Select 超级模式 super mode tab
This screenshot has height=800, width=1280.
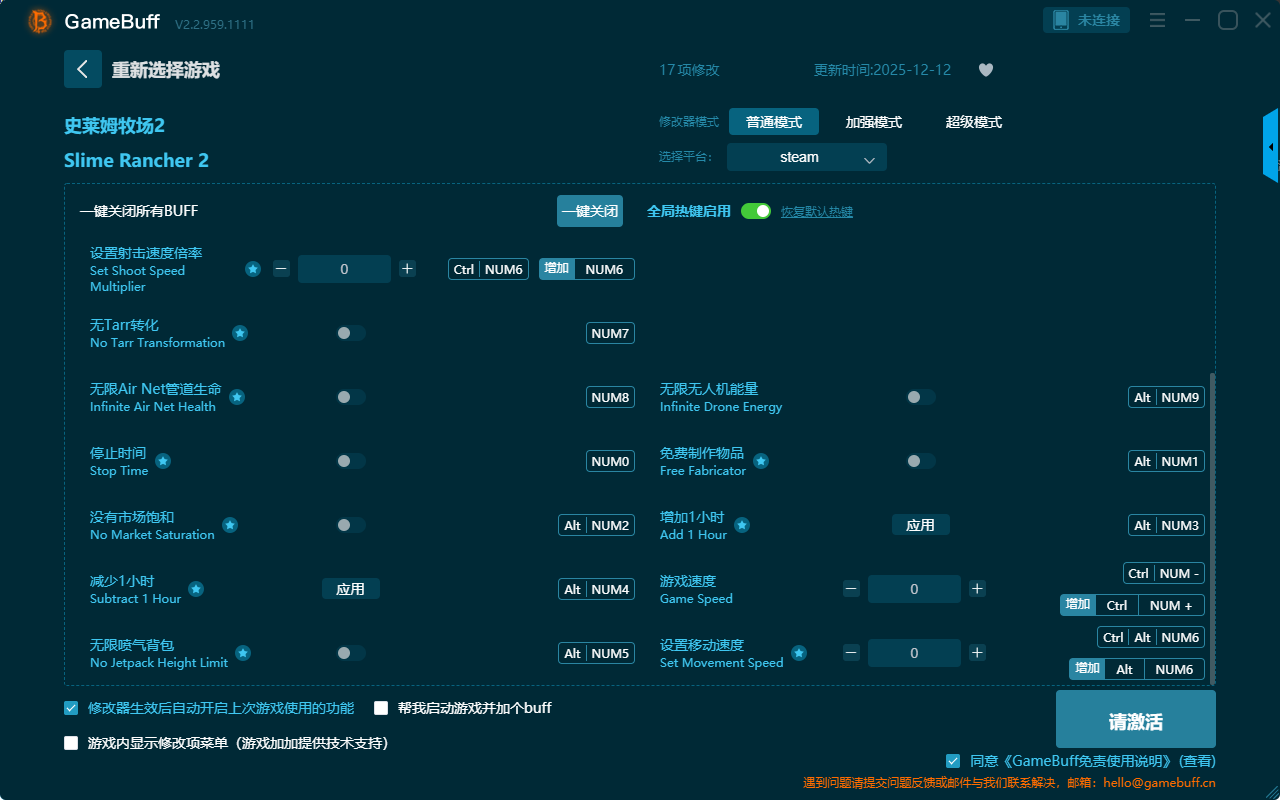pos(973,122)
